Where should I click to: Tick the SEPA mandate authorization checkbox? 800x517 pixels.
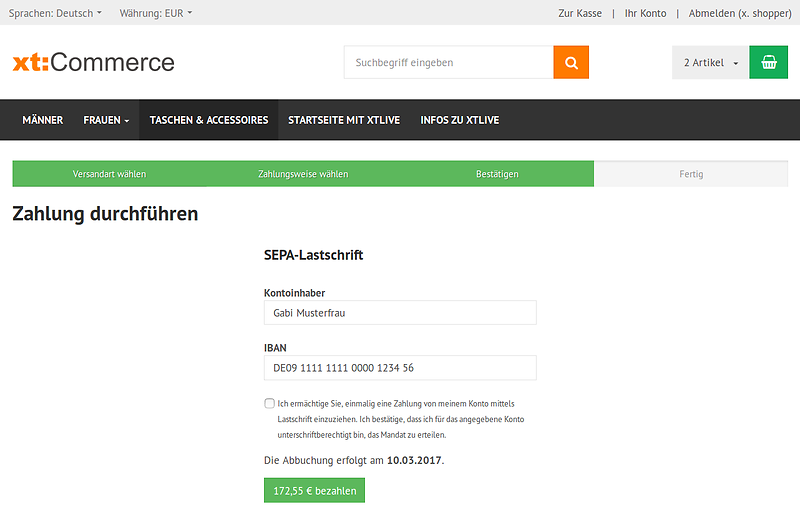click(269, 403)
